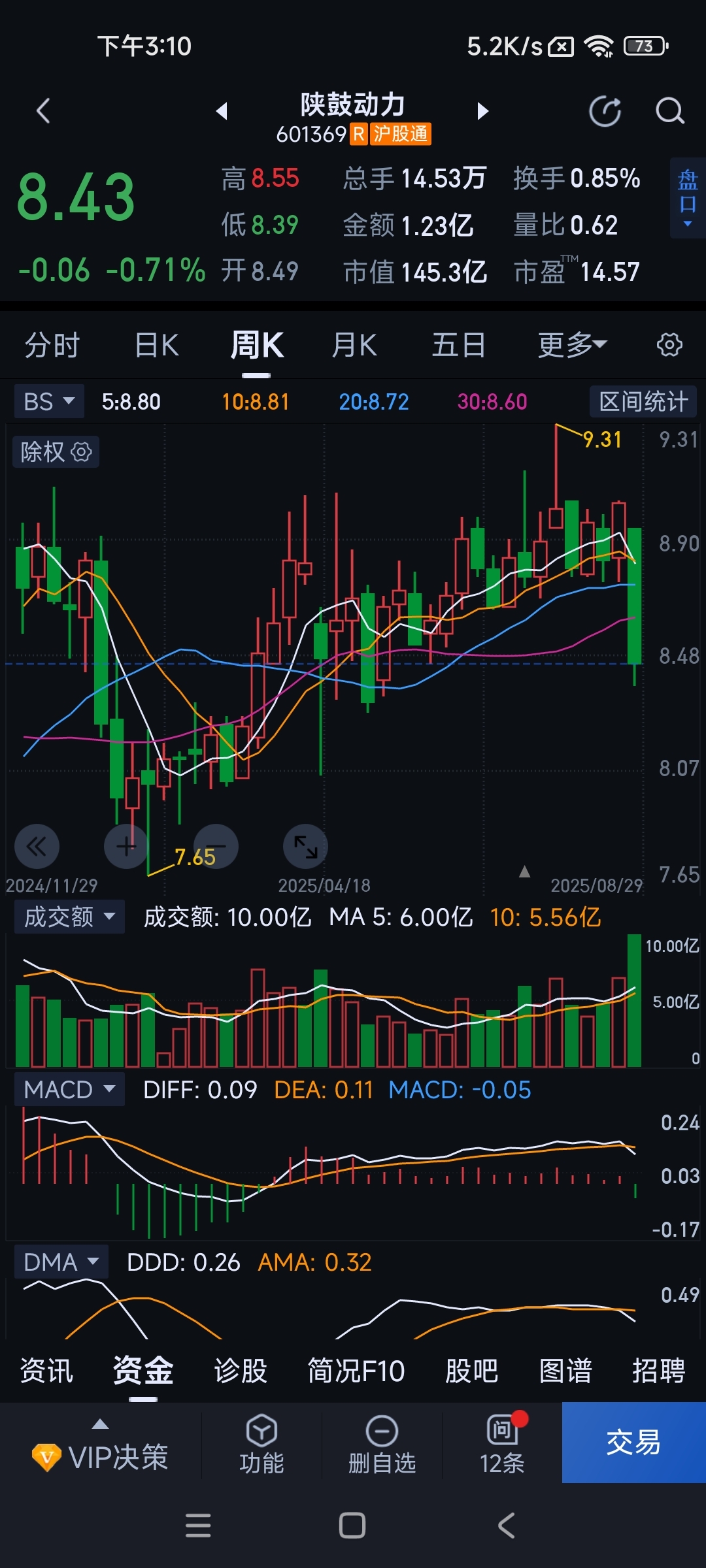Open the search magnifier icon
Screen dimensions: 706x1568
click(670, 110)
